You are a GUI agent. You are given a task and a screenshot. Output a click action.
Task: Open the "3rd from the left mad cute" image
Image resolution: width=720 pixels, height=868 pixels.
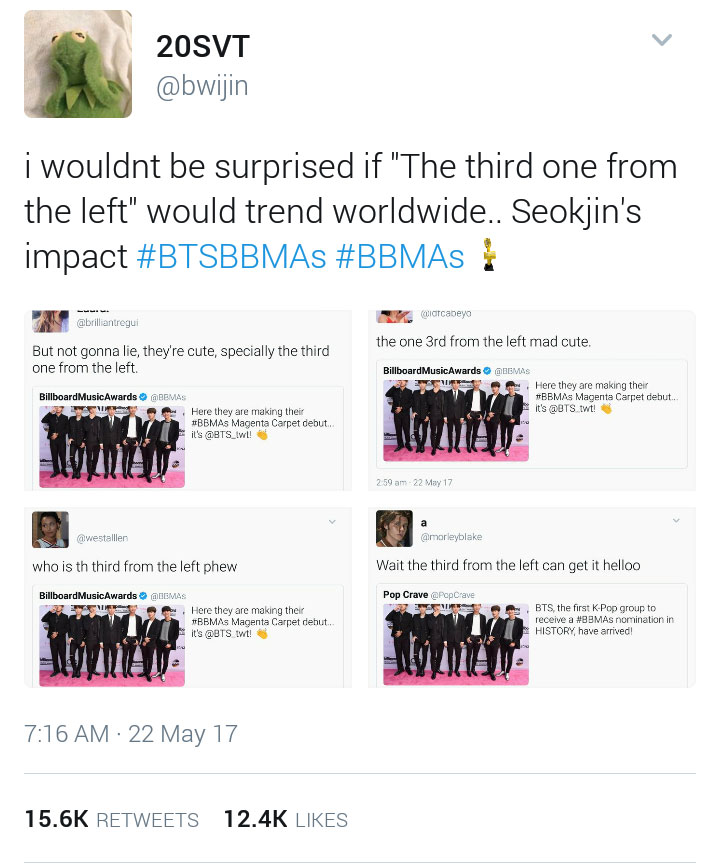click(532, 400)
